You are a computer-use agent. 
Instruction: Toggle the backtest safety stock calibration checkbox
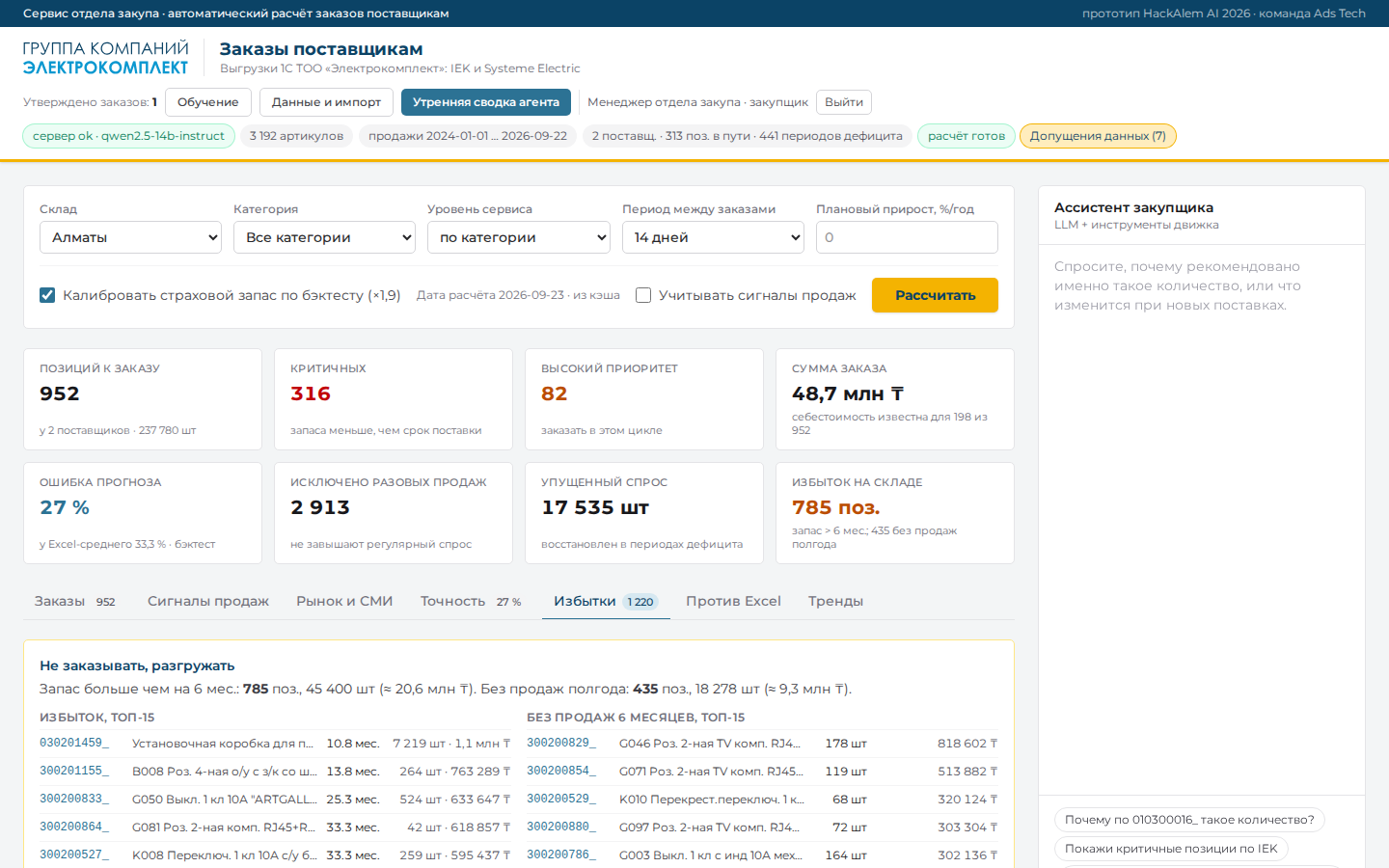[x=47, y=295]
